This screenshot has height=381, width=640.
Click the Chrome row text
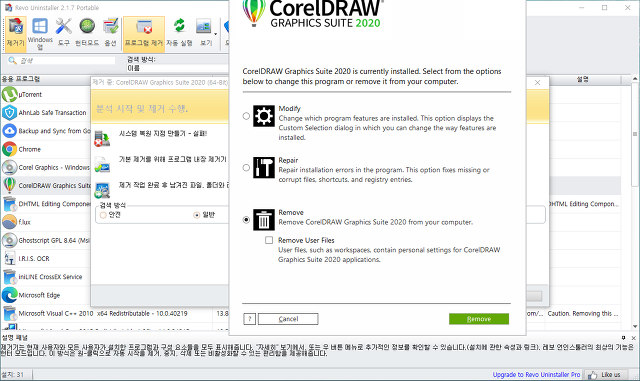29,149
